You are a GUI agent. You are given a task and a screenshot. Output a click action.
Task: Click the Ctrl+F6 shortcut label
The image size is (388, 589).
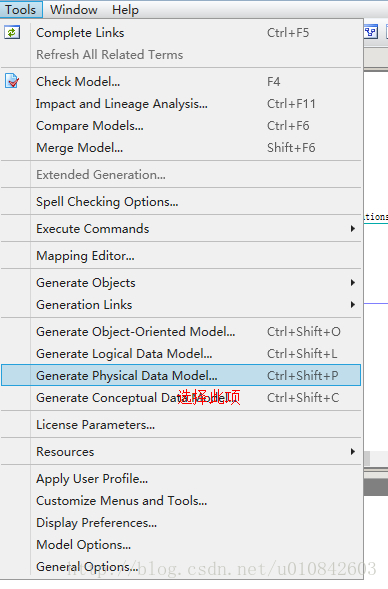point(288,125)
